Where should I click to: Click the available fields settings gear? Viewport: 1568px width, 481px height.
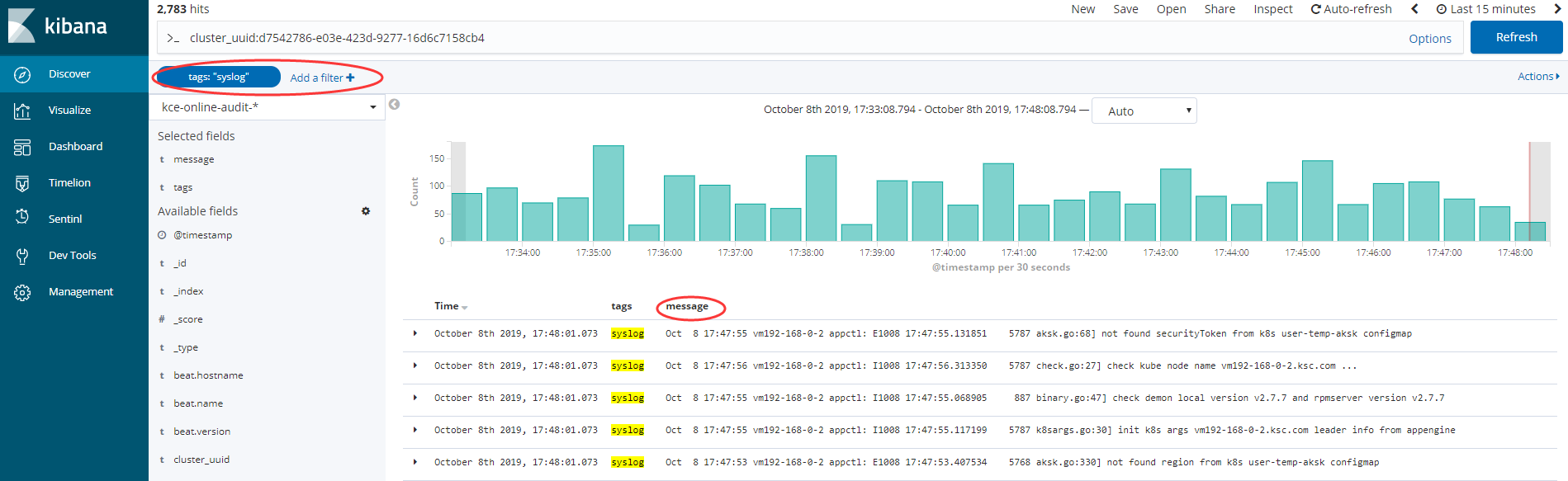366,211
